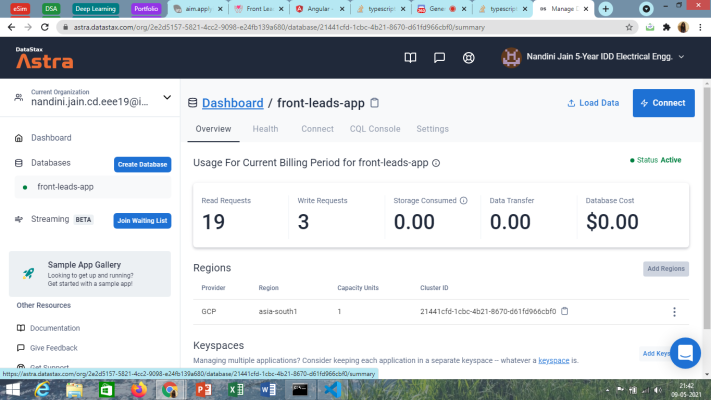This screenshot has width=711, height=400.
Task: Open the command prompt from taskbar
Action: tap(300, 390)
